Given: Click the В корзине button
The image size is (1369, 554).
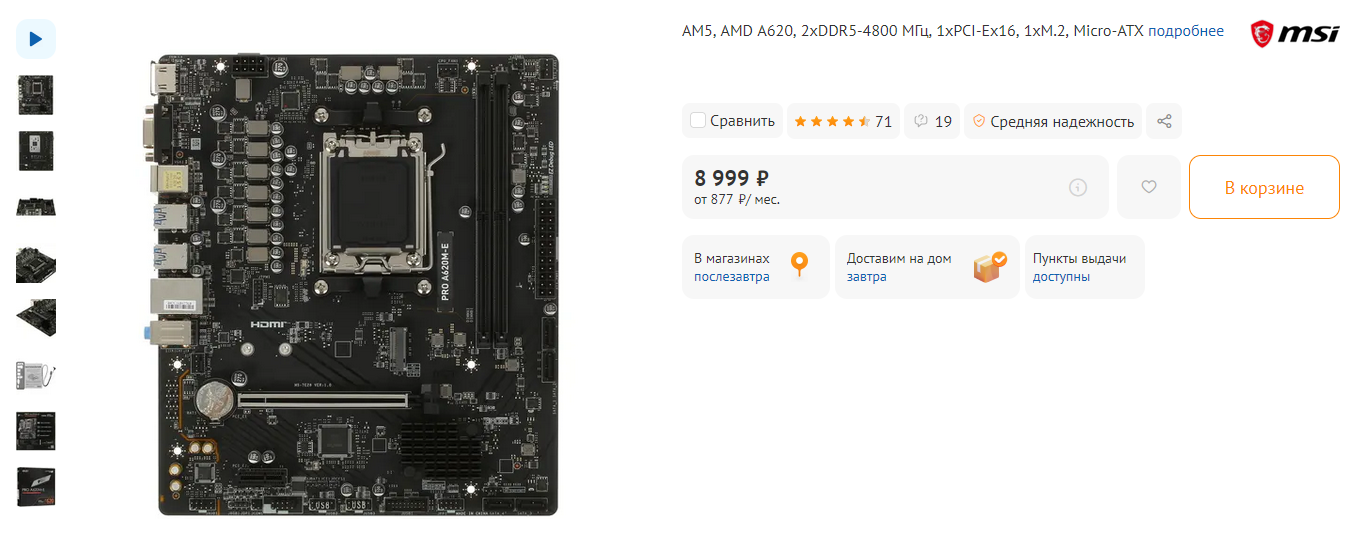Looking at the screenshot, I should (1264, 187).
